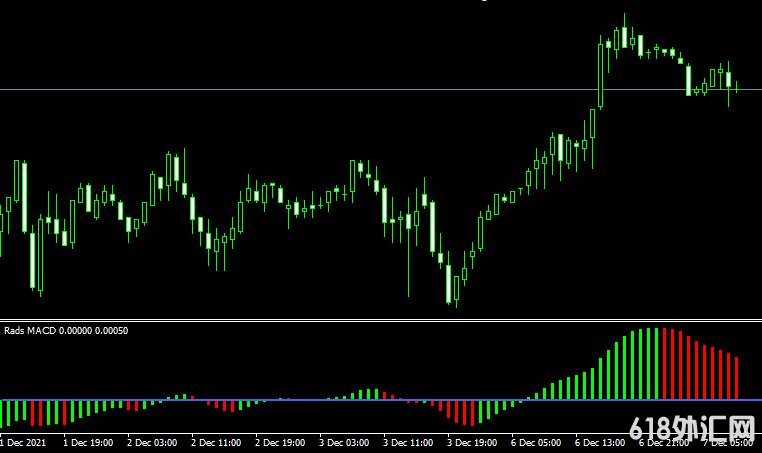The image size is (762, 453).
Task: Click the '1 Dec 19:00' time label
Action: coord(88,443)
